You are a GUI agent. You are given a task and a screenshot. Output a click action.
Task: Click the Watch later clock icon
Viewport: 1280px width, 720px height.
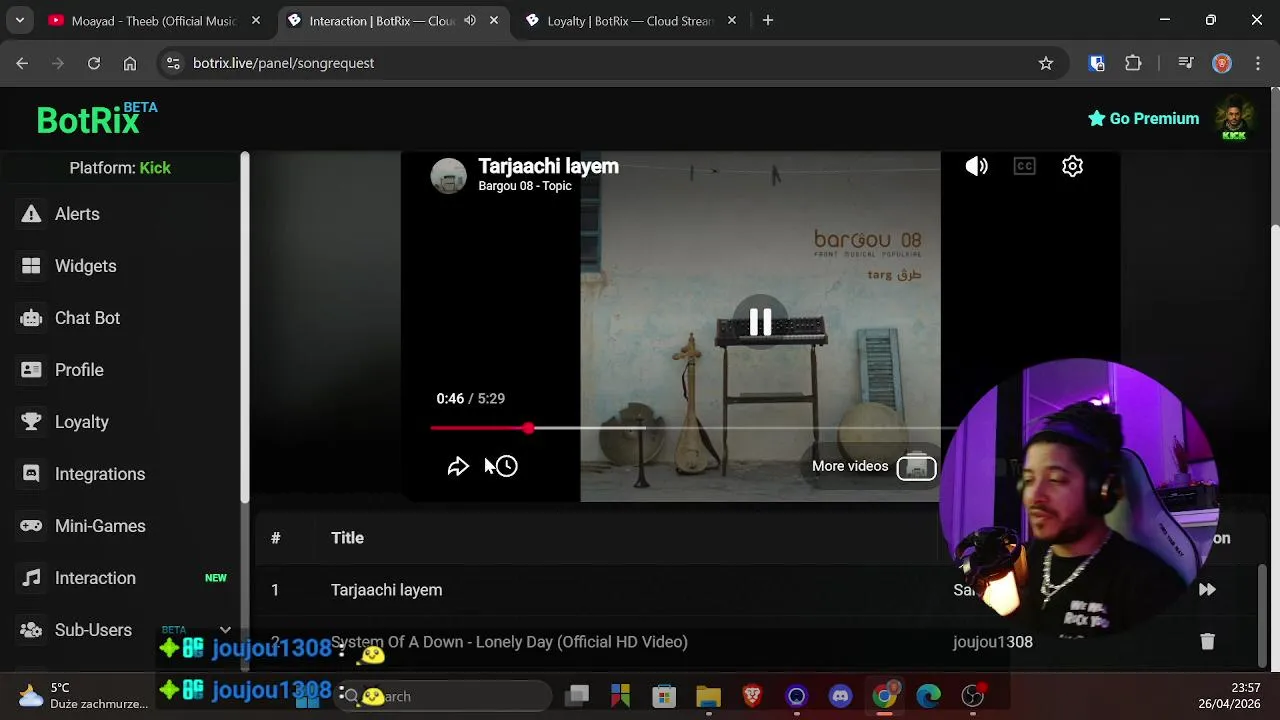tap(506, 466)
